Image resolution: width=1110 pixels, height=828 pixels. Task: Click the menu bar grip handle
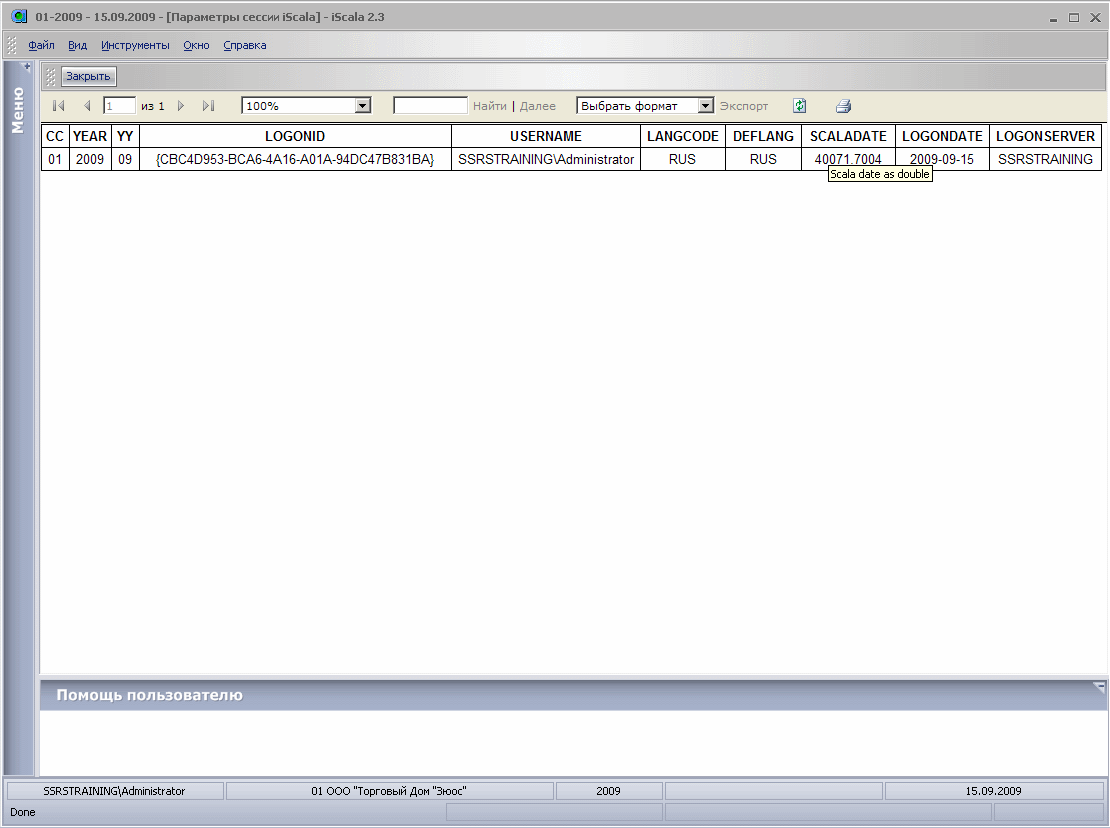[x=12, y=45]
